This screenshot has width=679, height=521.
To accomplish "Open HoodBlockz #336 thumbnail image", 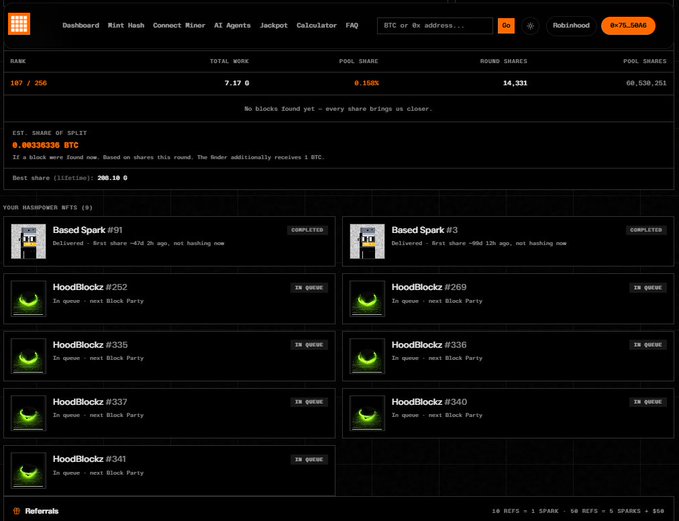I will click(x=367, y=356).
